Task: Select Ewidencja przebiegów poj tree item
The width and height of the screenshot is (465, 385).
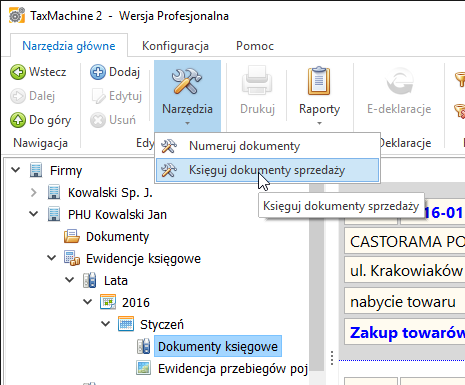Action: [x=233, y=368]
